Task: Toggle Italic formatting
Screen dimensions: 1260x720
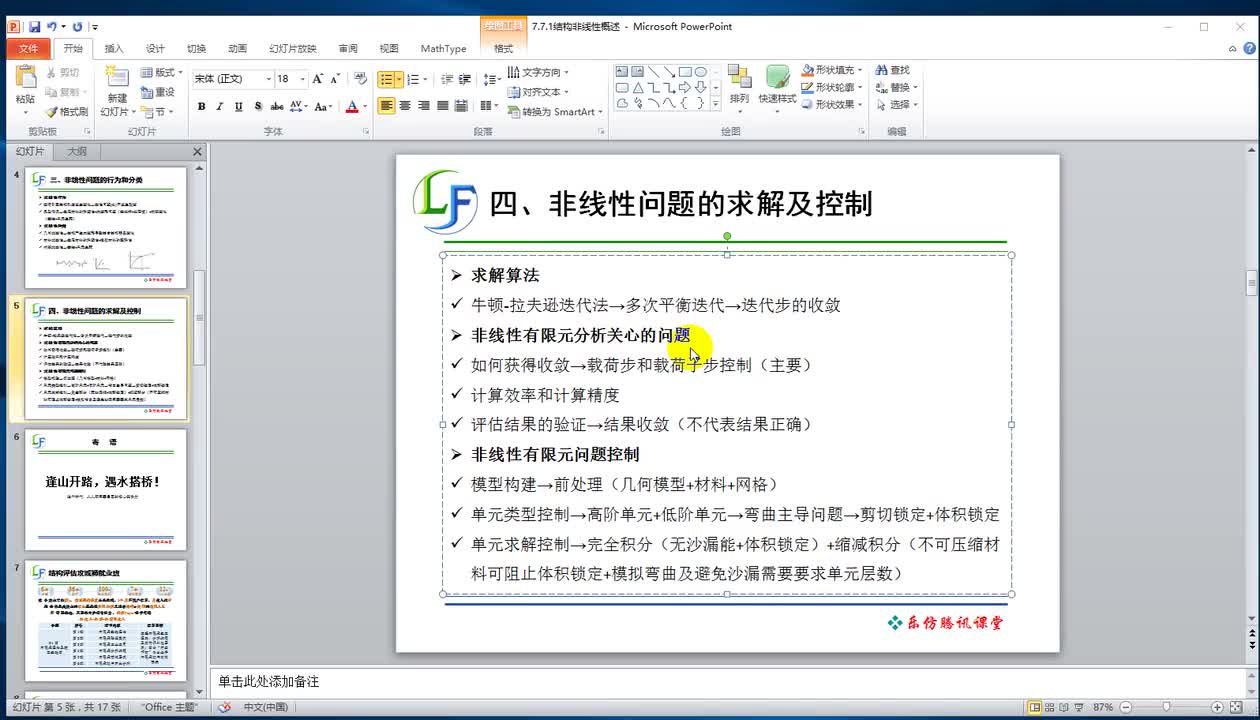Action: [219, 106]
